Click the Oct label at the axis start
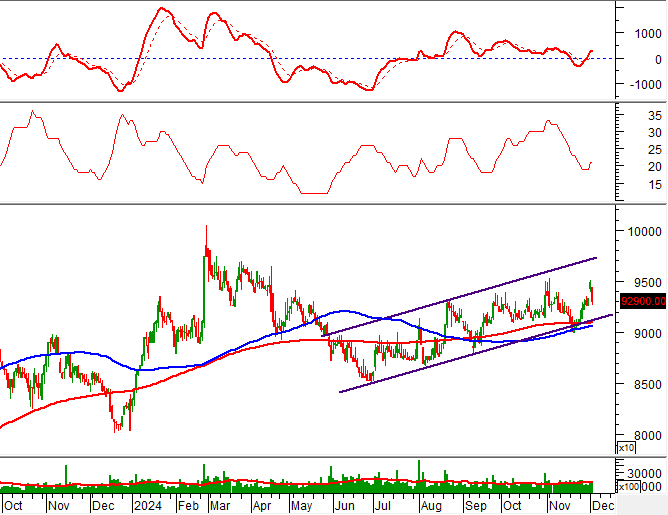Image resolution: width=668 pixels, height=515 pixels. 15,507
